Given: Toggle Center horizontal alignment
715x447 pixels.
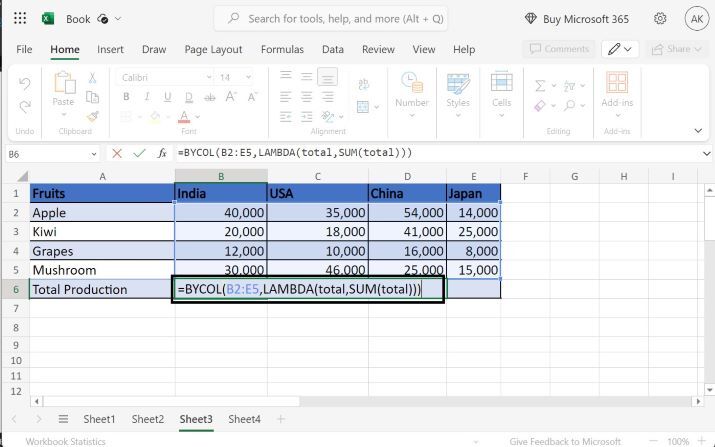Looking at the screenshot, I should [x=306, y=97].
